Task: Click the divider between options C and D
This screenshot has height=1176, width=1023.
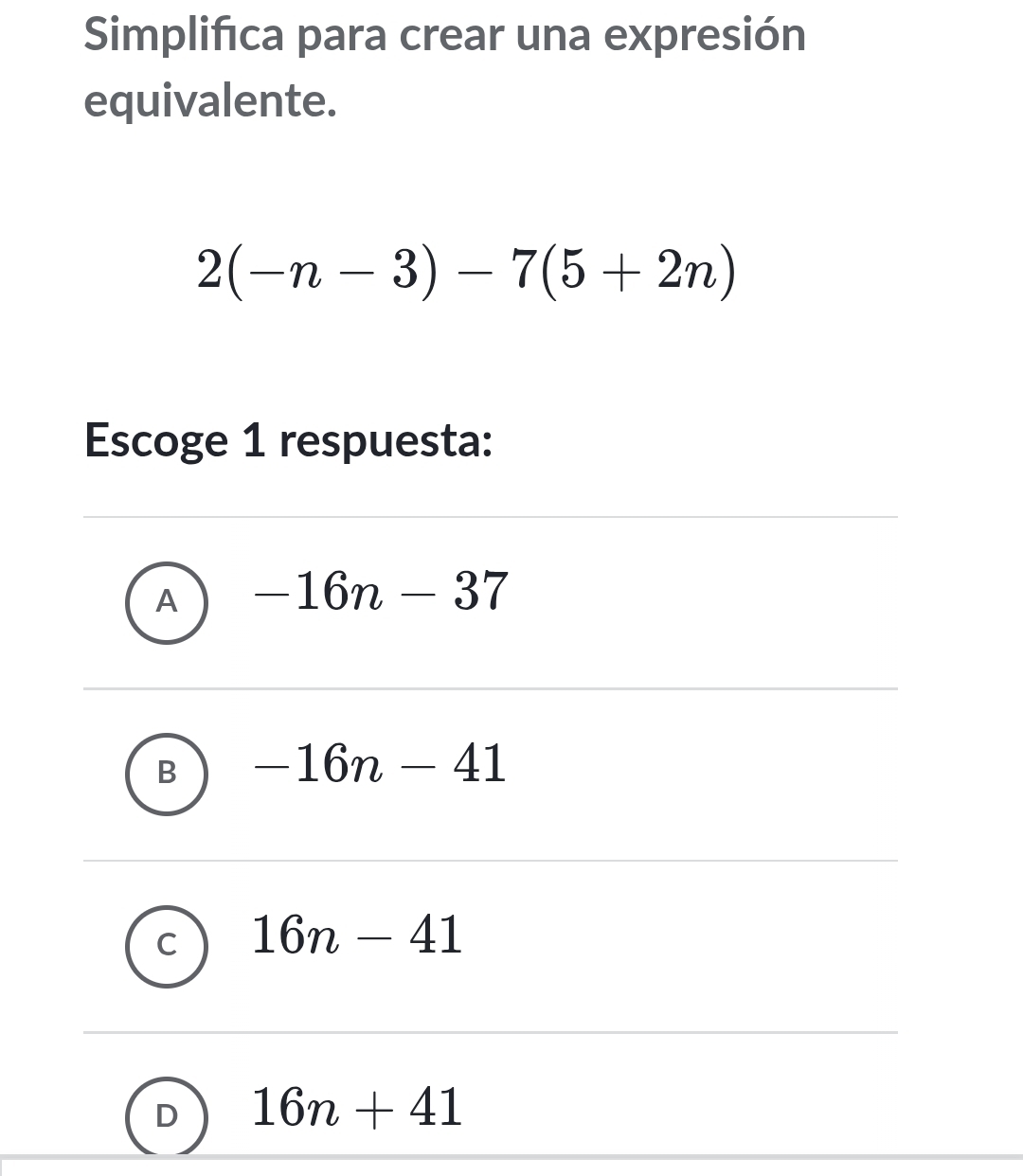Action: [491, 1033]
